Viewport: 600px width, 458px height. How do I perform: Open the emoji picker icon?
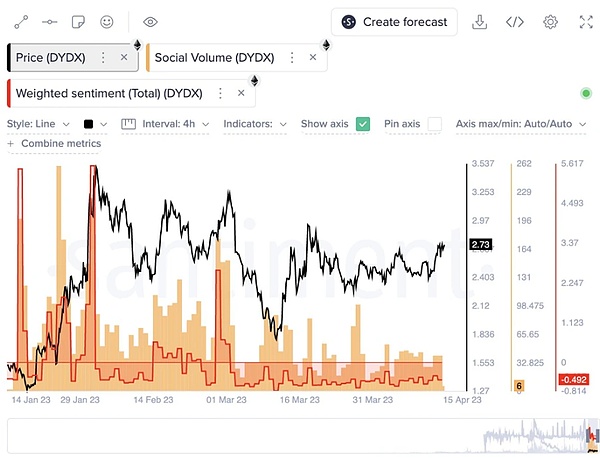pos(107,22)
